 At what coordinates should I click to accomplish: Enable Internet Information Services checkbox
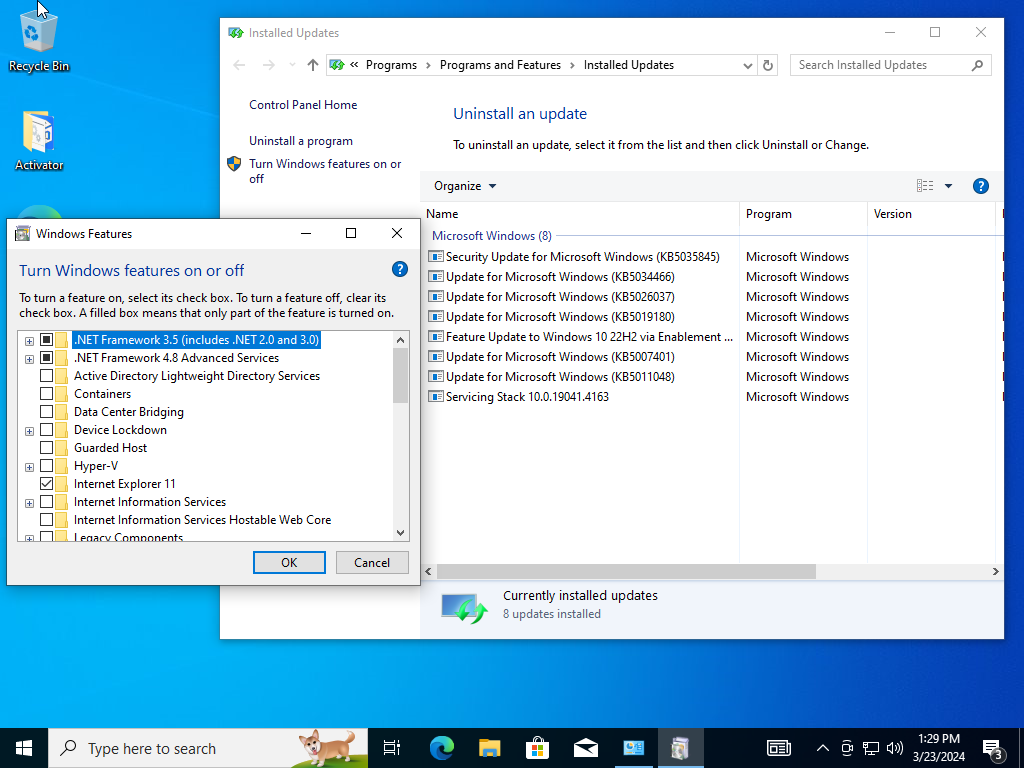pos(46,502)
